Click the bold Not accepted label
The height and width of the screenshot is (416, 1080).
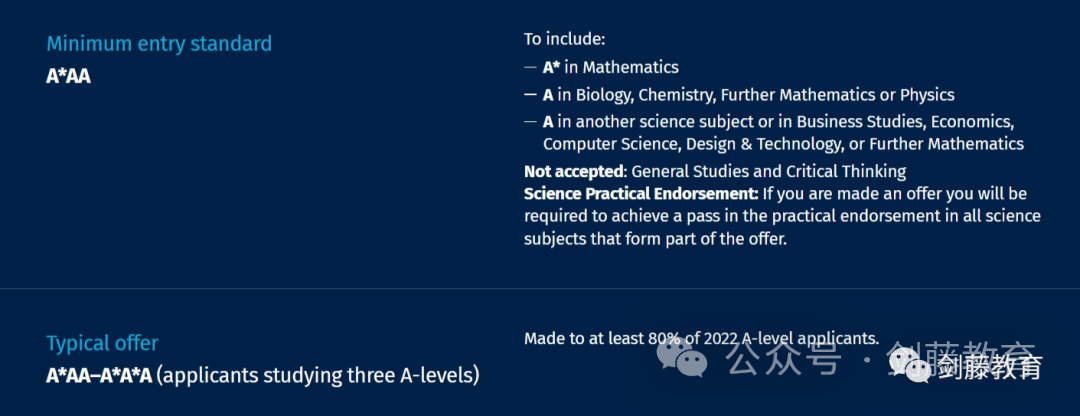(x=574, y=171)
